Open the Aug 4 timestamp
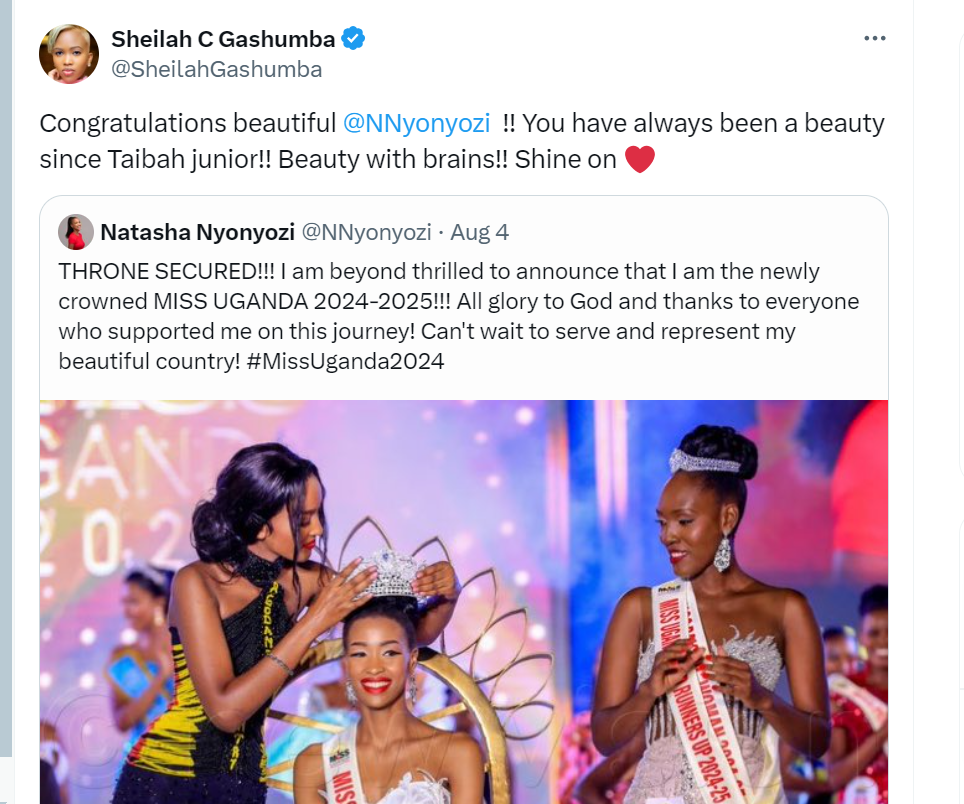 479,232
